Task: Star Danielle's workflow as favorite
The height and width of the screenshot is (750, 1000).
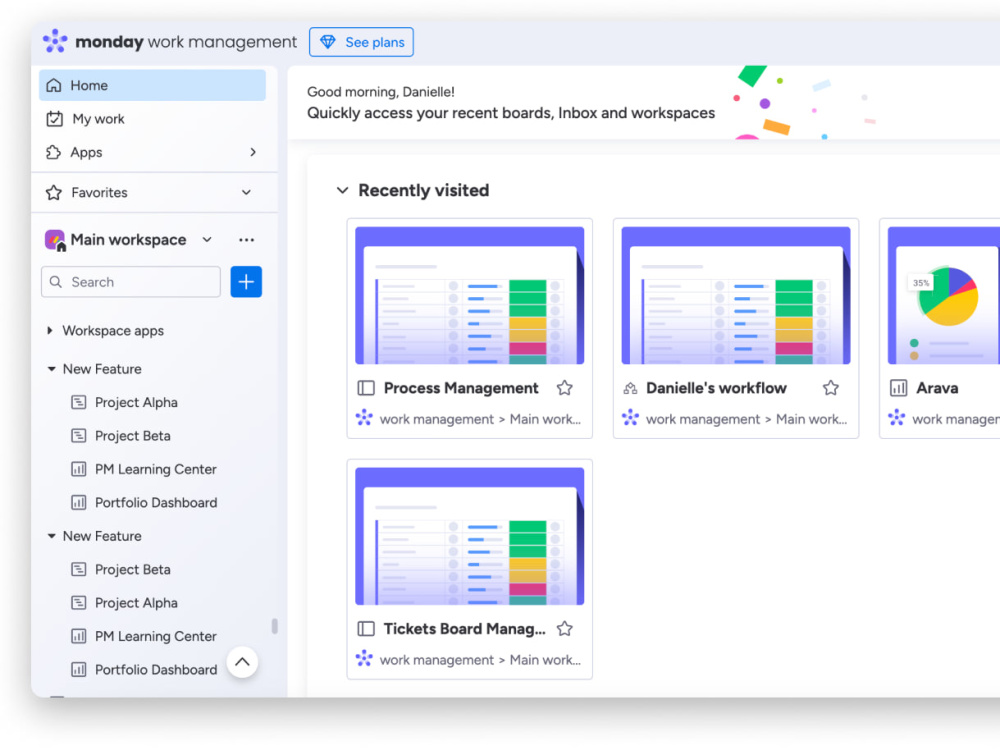Action: click(x=830, y=388)
